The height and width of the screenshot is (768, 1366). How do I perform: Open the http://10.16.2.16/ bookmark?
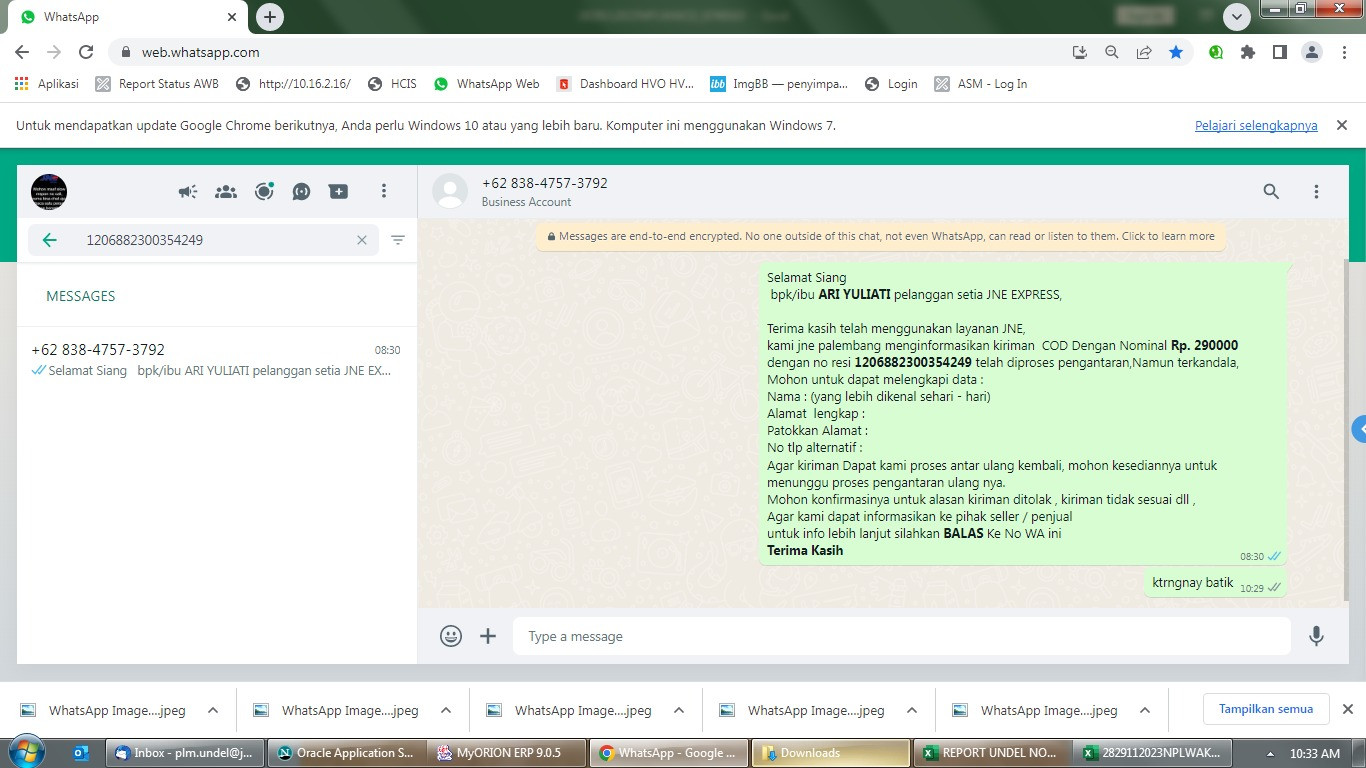pyautogui.click(x=293, y=84)
